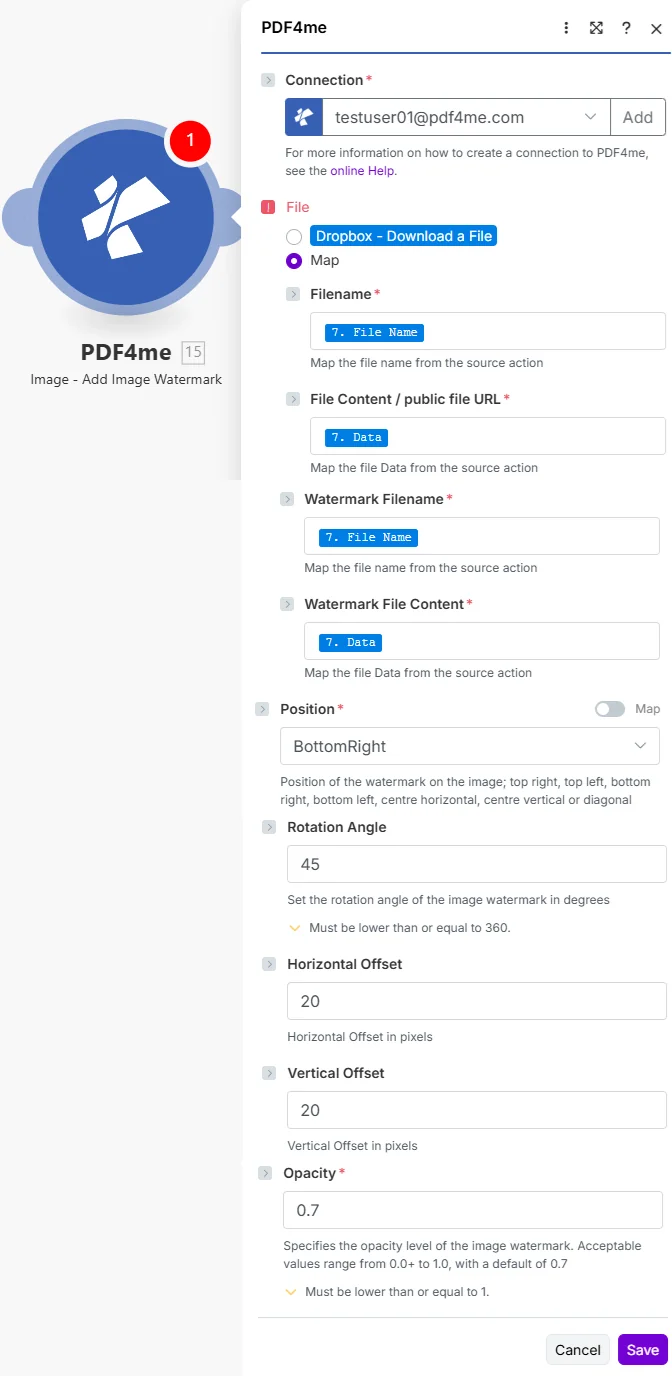Viewport: 672px width, 1376px height.
Task: Expand the Rotation Angle field arrow
Action: pyautogui.click(x=269, y=827)
